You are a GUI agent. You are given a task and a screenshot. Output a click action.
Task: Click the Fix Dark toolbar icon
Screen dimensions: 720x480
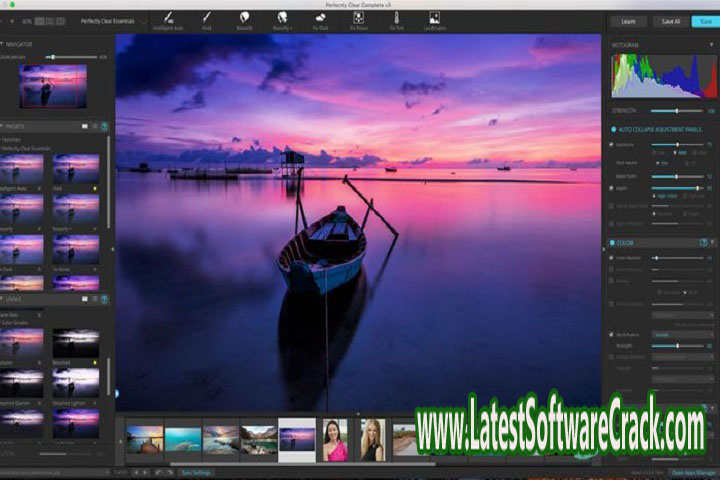click(x=320, y=17)
